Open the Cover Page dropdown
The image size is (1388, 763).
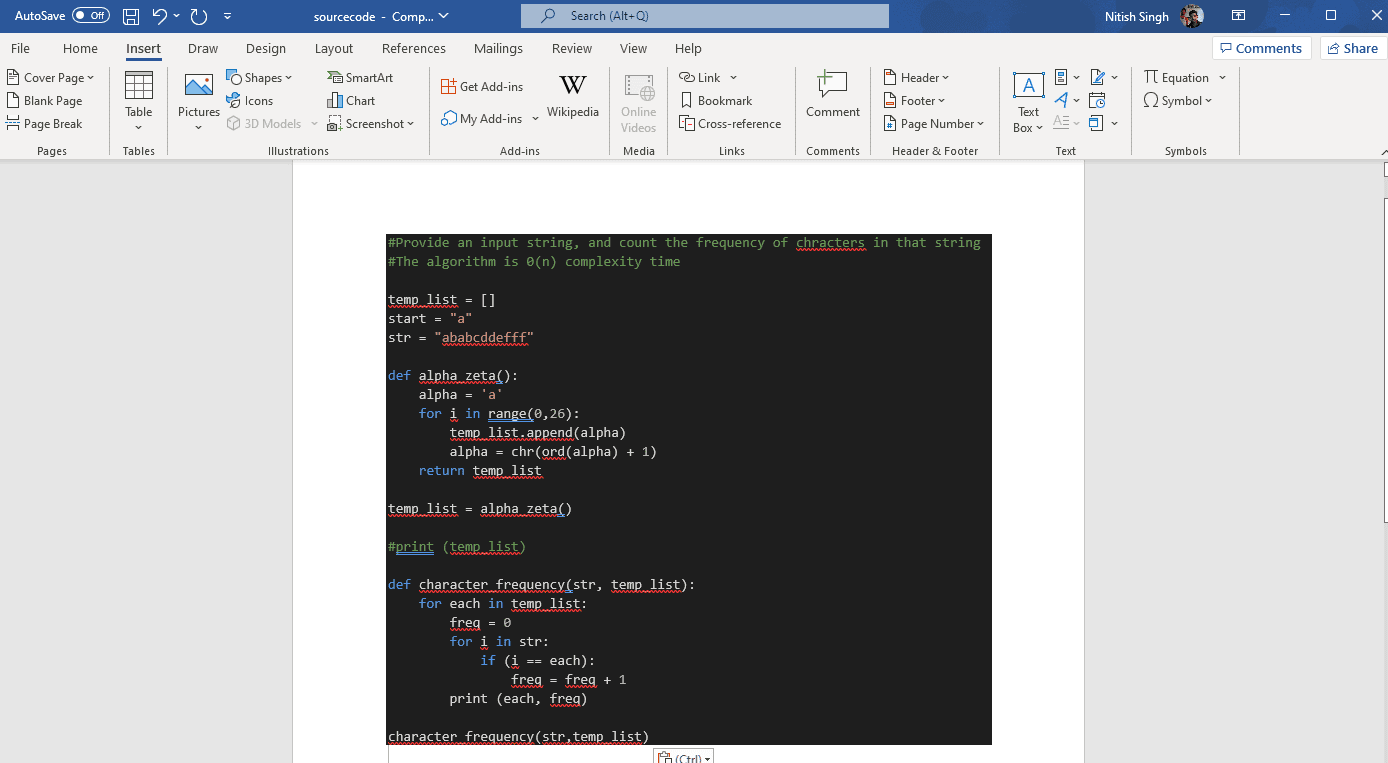[x=50, y=77]
